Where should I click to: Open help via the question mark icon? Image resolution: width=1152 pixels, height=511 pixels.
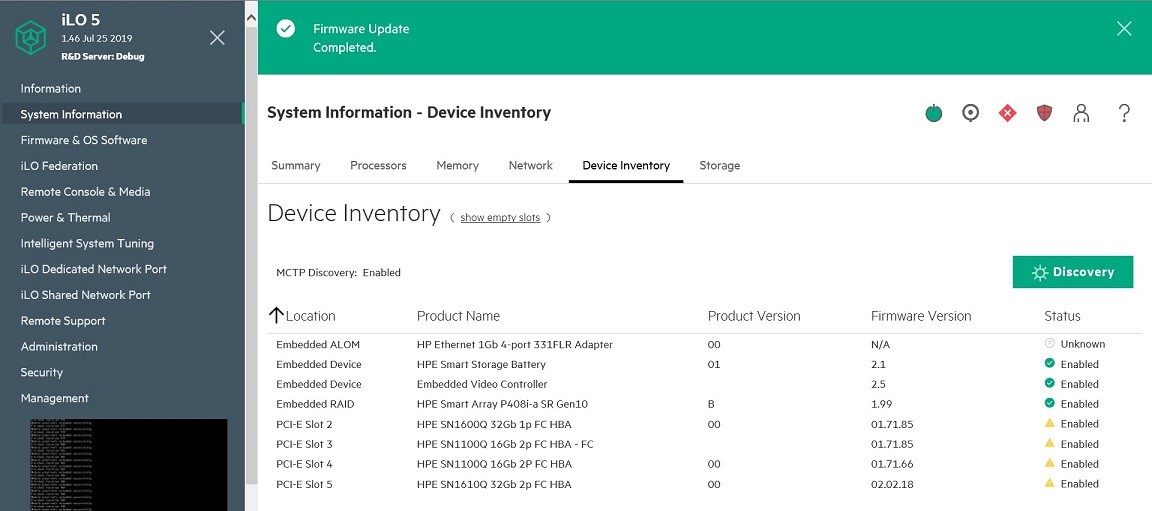[1124, 113]
